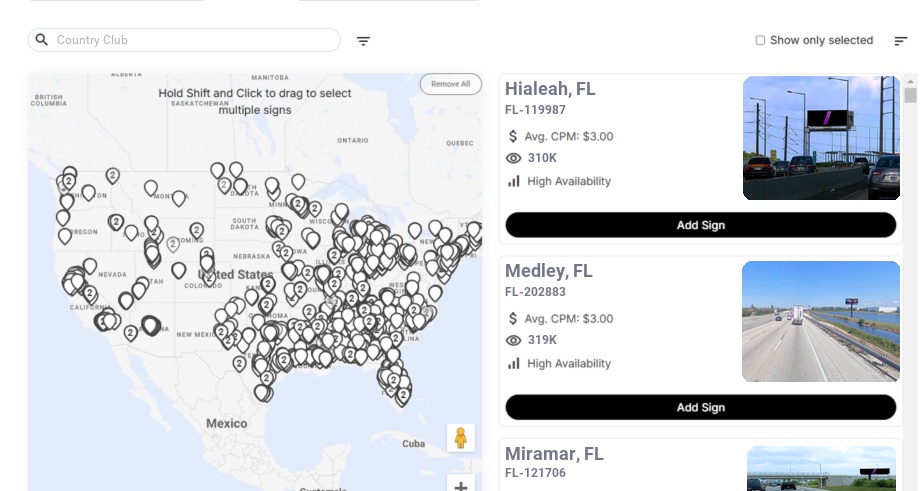Open the sort icon next to Show only selected

click(x=900, y=41)
